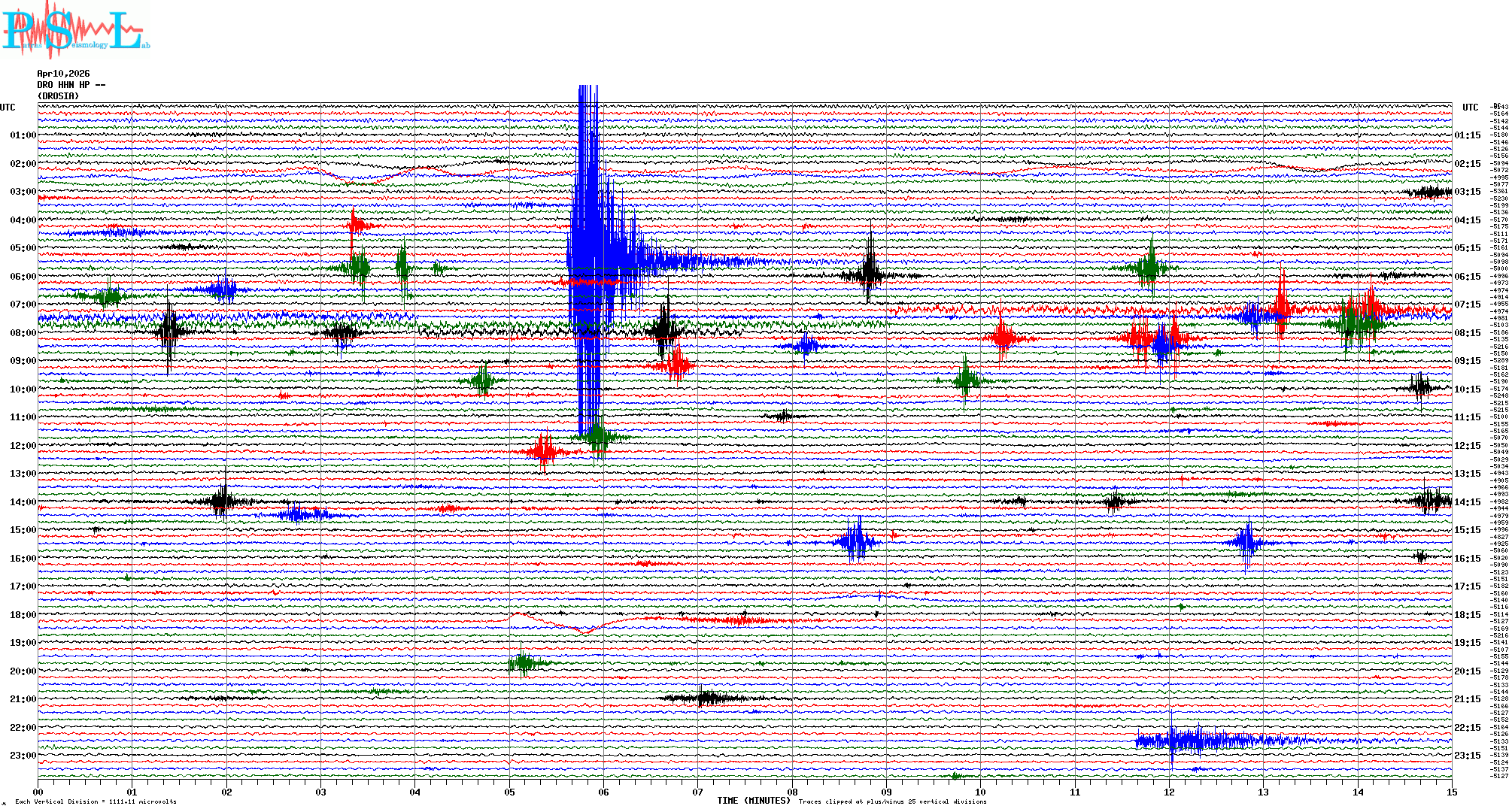Click the long blue event near 22:15
The image size is (1512, 812).
(1204, 741)
